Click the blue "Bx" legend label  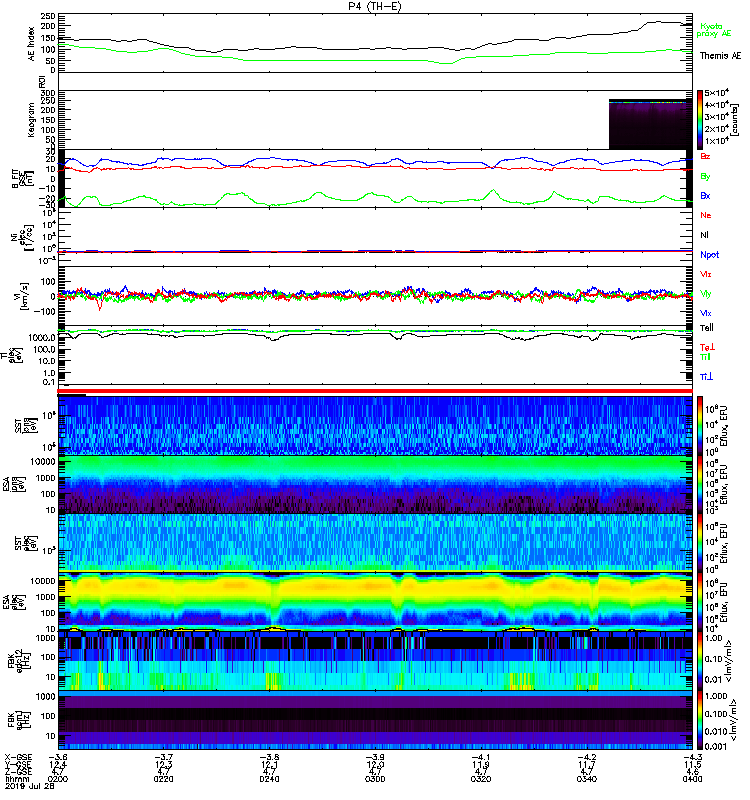pos(705,195)
